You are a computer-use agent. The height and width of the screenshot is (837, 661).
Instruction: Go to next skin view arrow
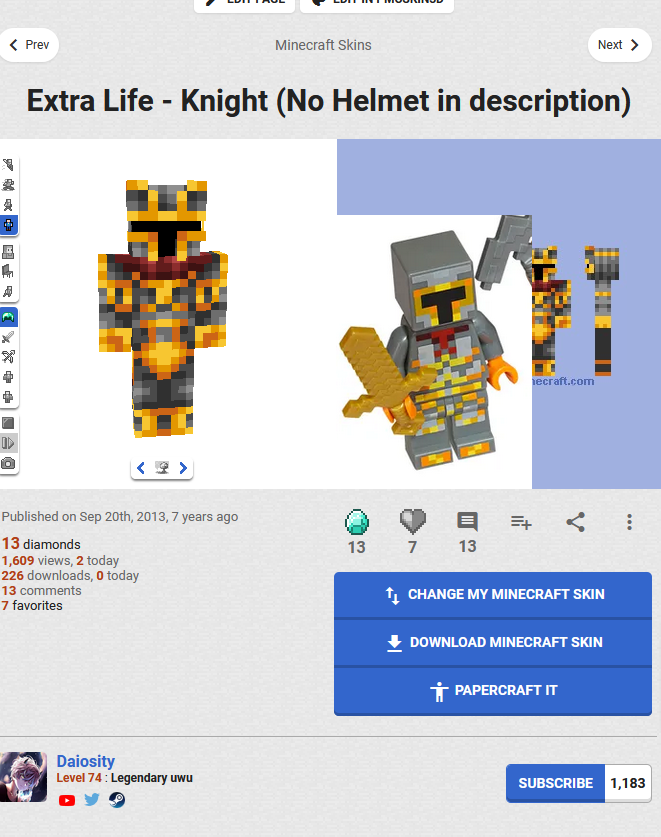point(183,468)
